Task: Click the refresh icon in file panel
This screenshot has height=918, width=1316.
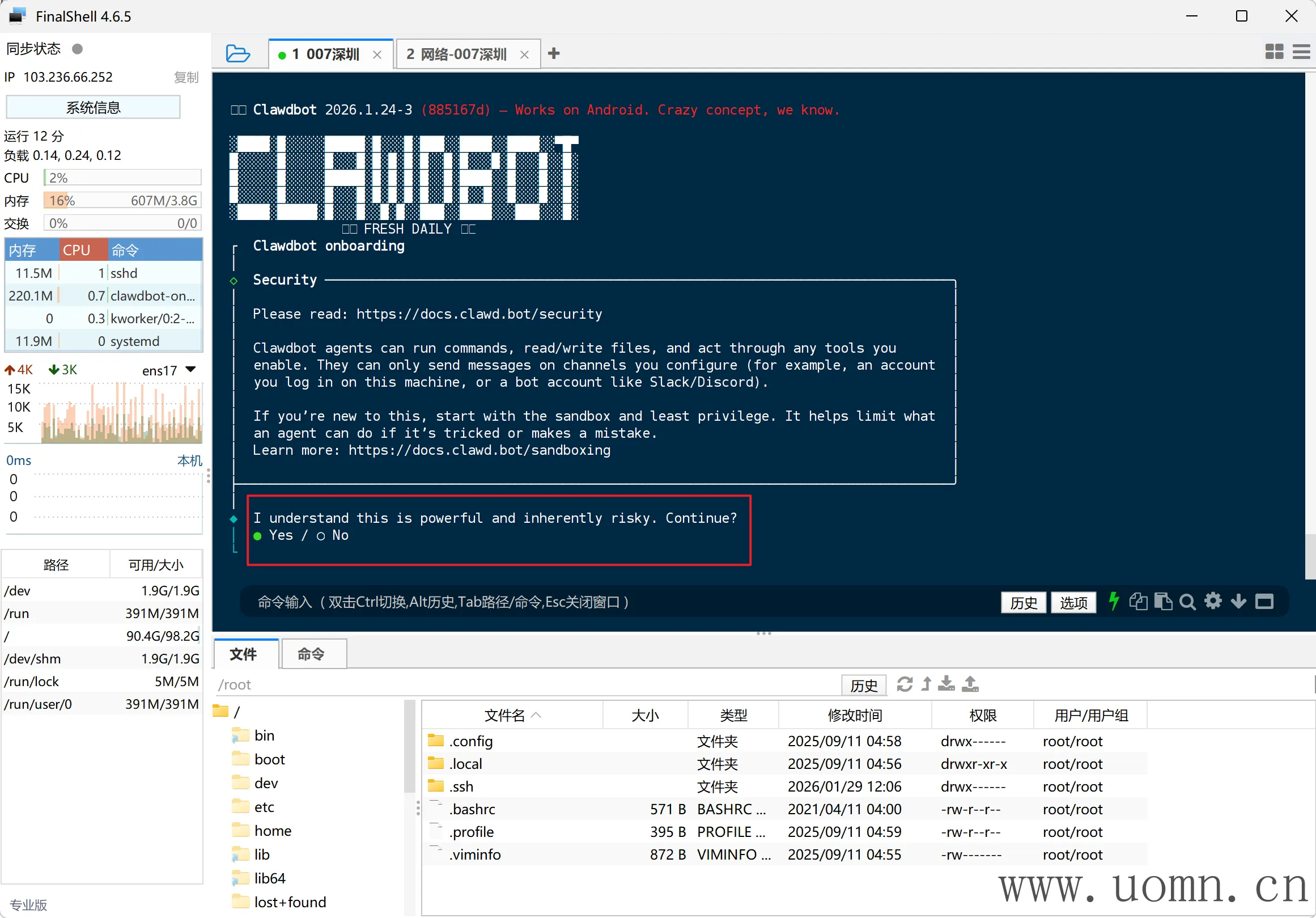Action: [x=905, y=684]
